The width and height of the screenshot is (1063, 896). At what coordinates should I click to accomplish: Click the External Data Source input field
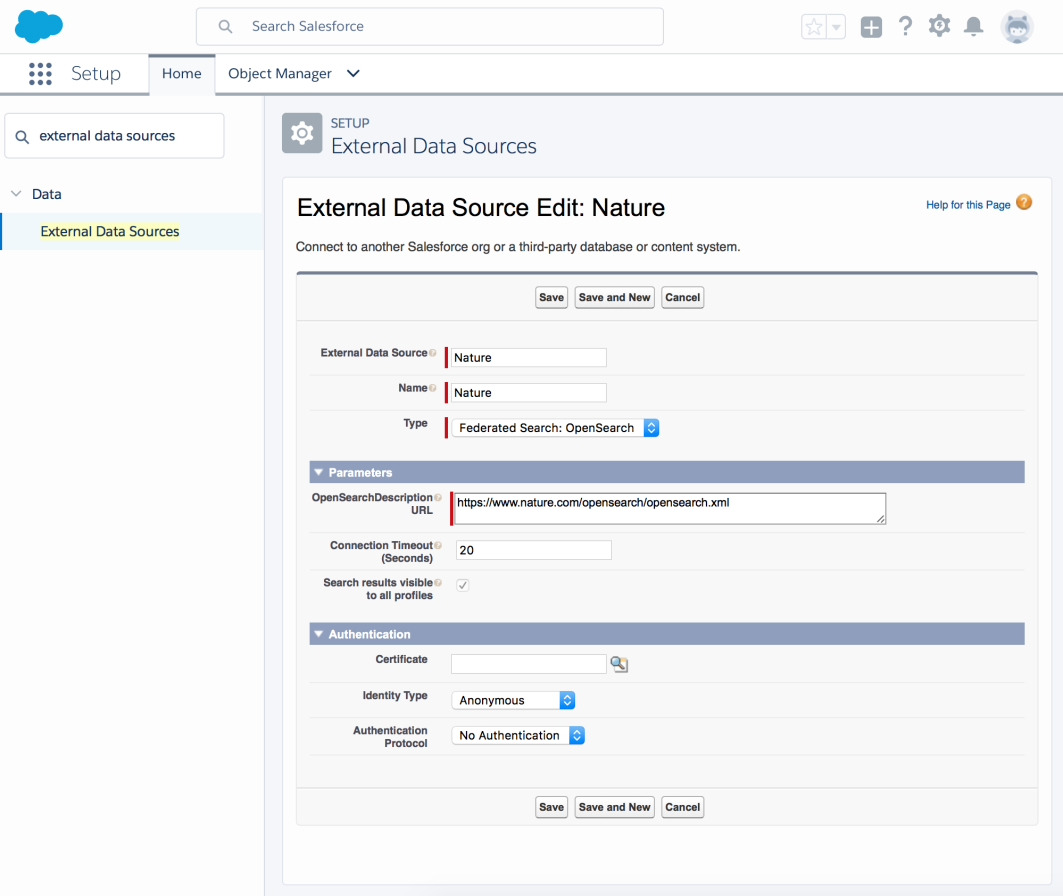[x=529, y=358]
